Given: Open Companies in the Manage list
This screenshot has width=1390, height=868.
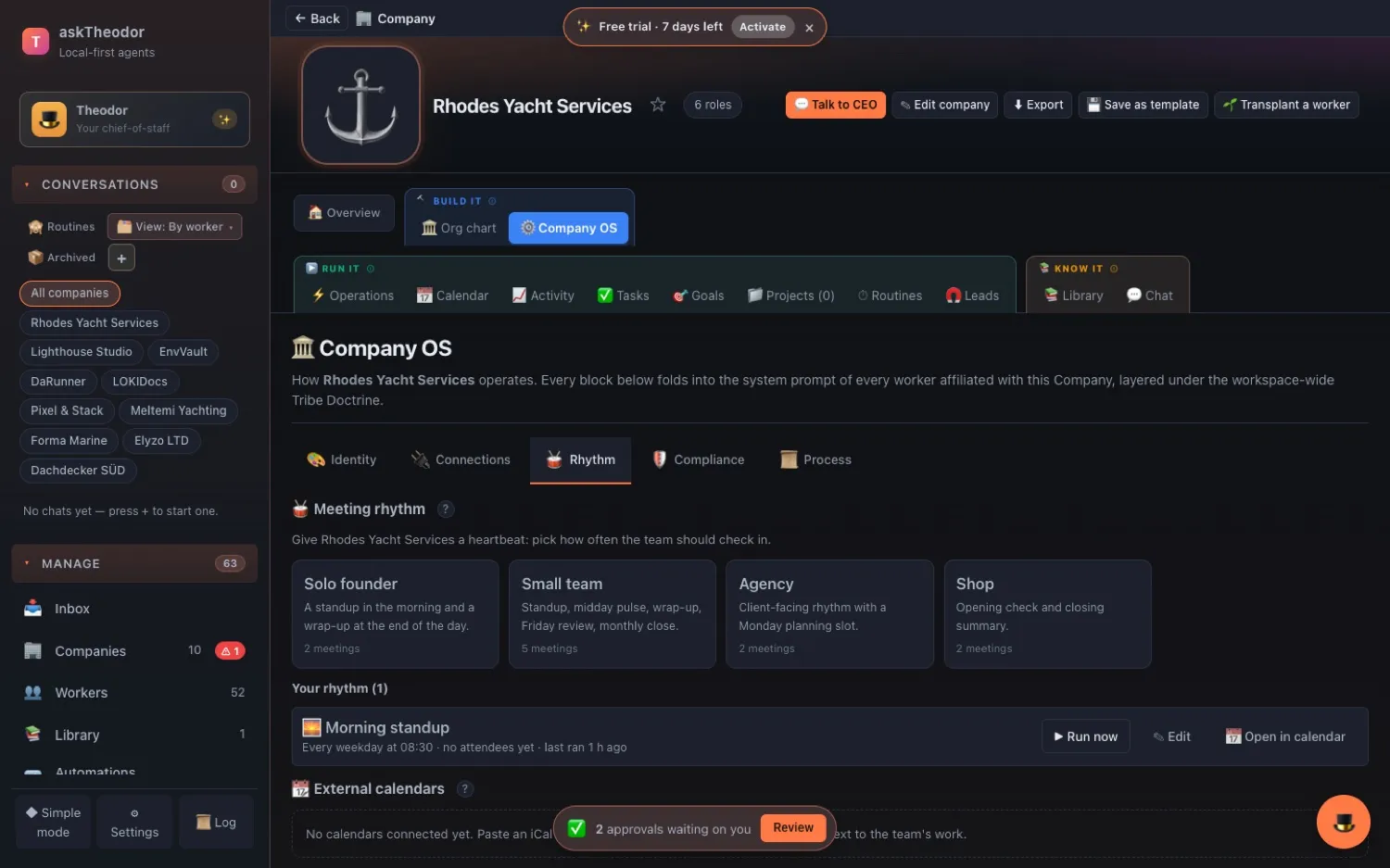Looking at the screenshot, I should click(x=134, y=651).
